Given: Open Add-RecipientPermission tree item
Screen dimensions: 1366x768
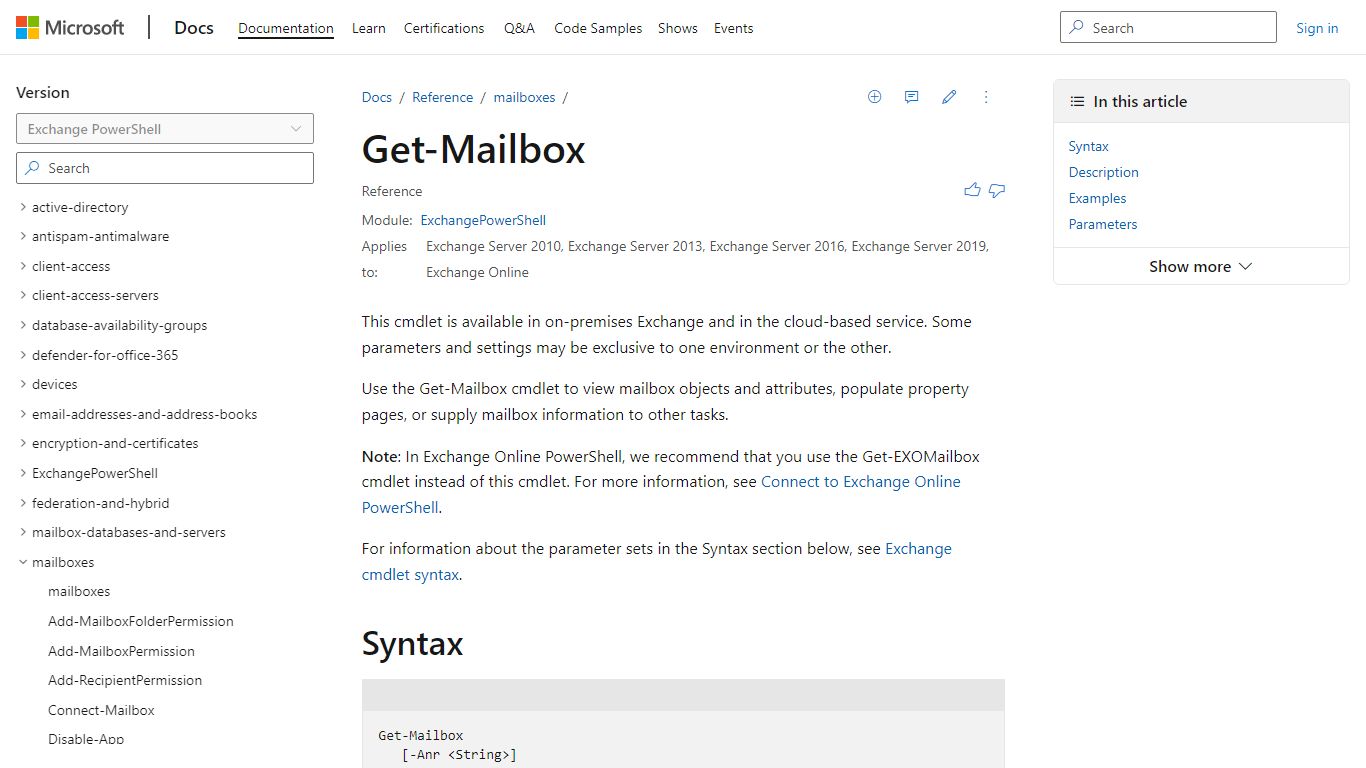Looking at the screenshot, I should click(x=125, y=680).
